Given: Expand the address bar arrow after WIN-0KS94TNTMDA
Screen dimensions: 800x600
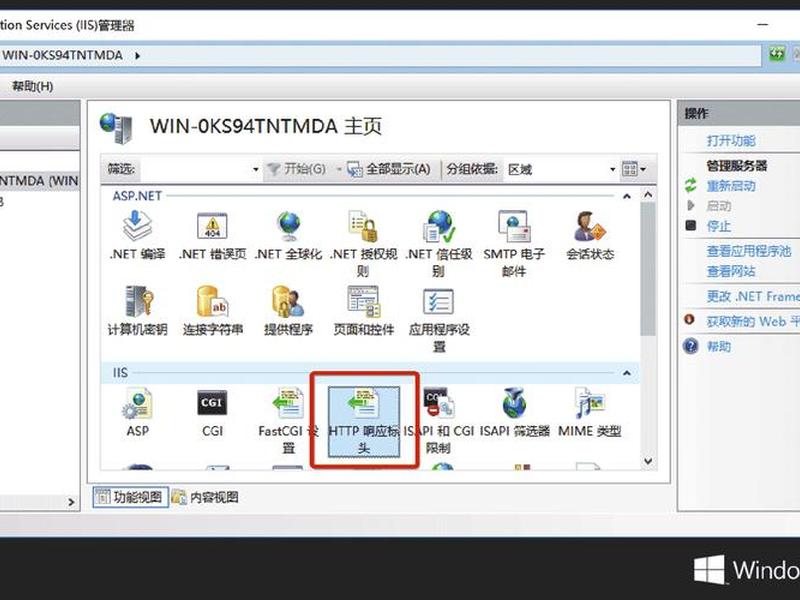Looking at the screenshot, I should [137, 56].
